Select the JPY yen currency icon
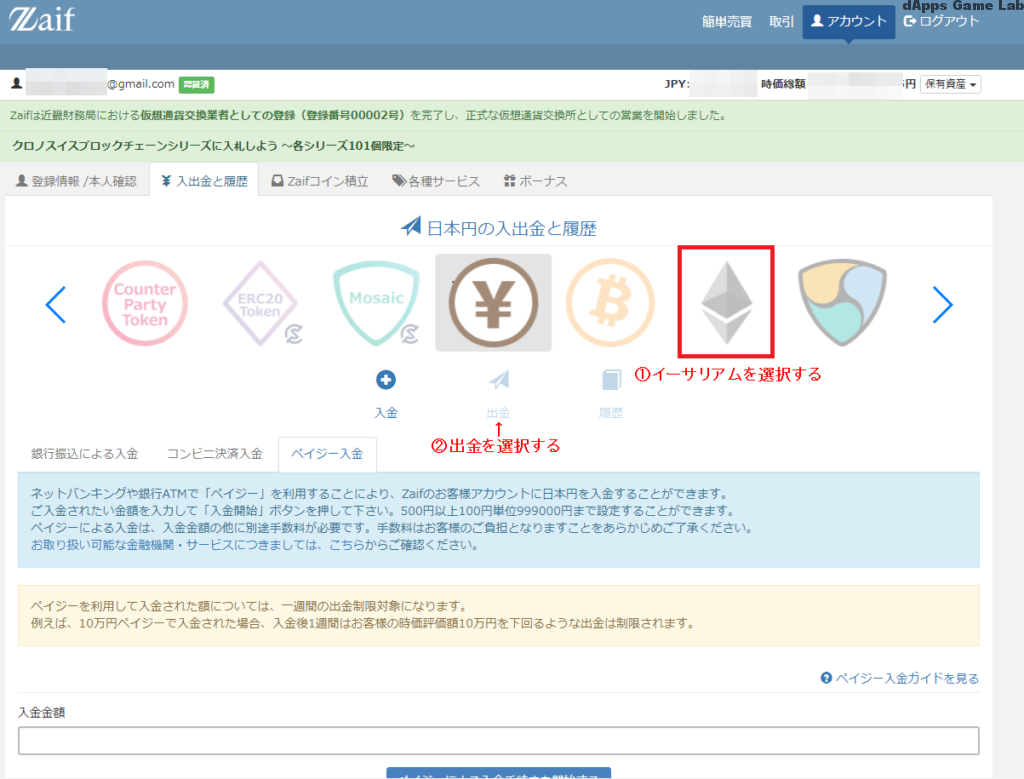This screenshot has width=1024, height=779. click(493, 302)
